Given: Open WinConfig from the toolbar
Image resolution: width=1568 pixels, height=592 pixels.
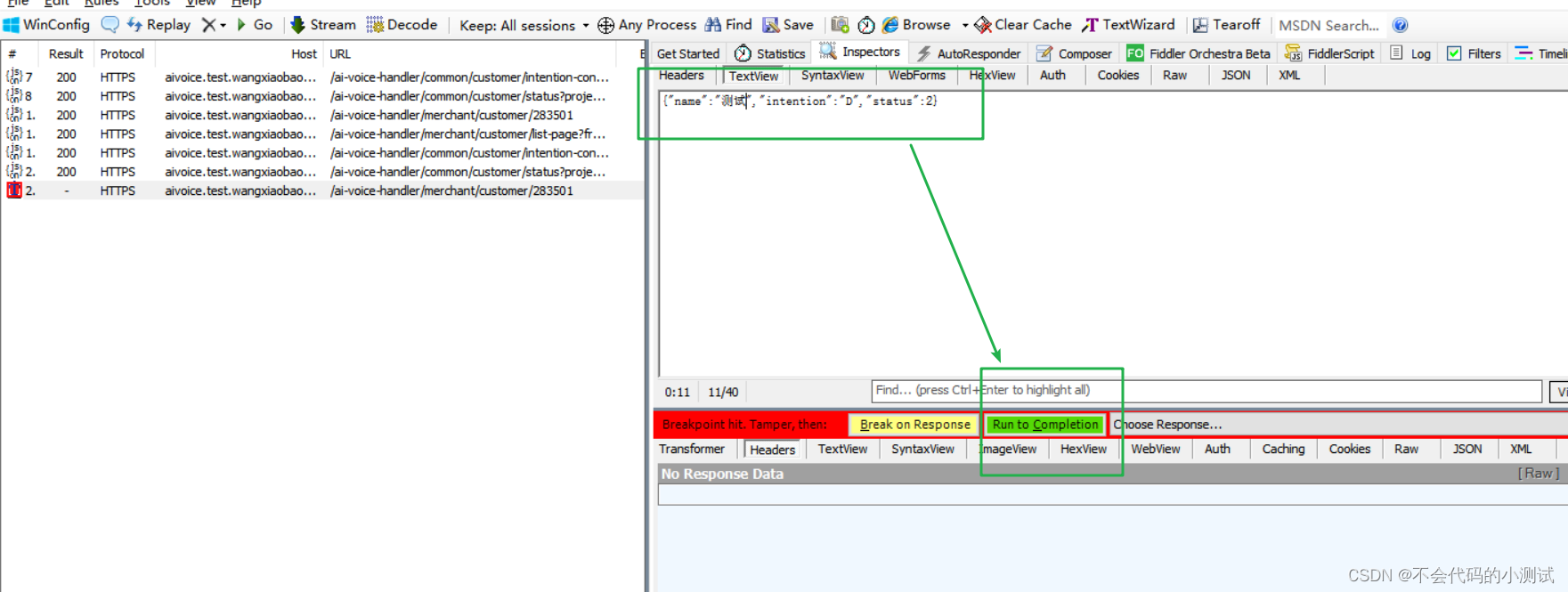Looking at the screenshot, I should coord(46,25).
